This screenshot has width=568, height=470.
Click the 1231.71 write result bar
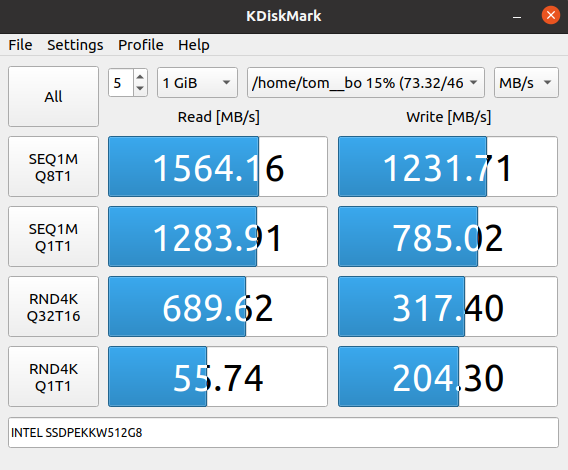(x=448, y=167)
